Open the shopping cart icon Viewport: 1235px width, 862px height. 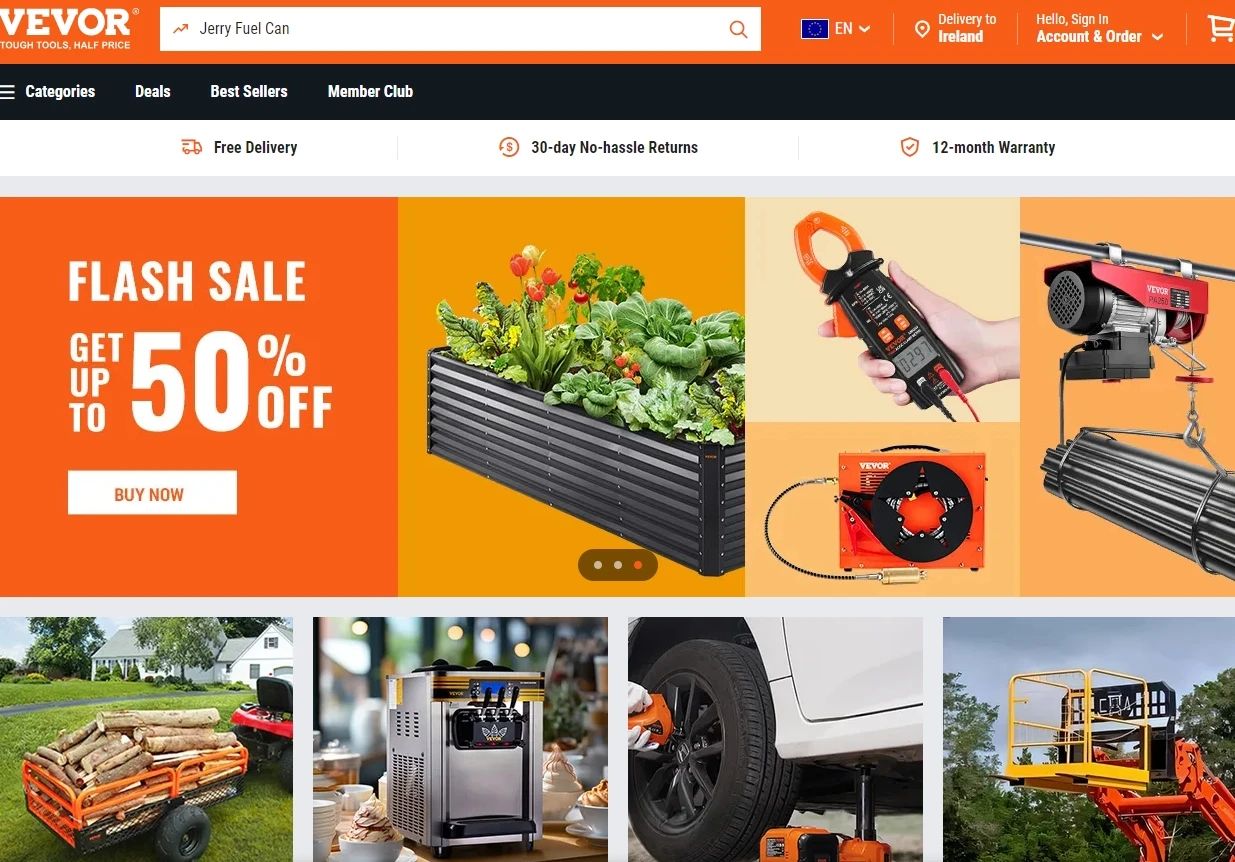pyautogui.click(x=1220, y=28)
